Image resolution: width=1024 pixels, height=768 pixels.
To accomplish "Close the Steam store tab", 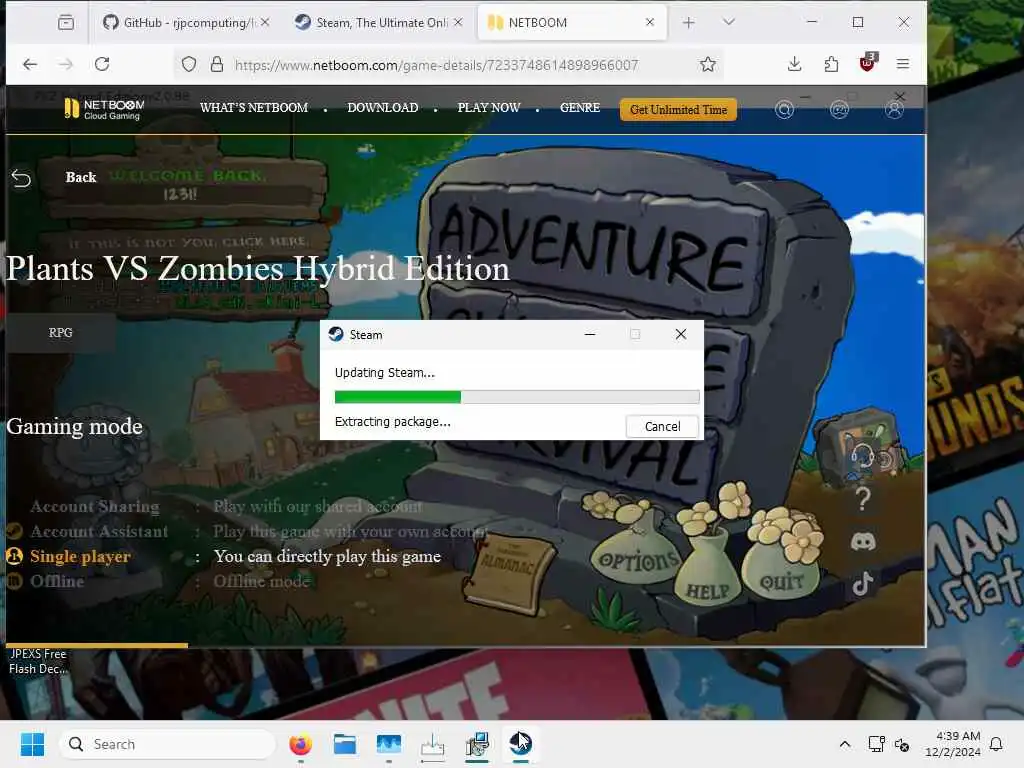I will point(458,22).
